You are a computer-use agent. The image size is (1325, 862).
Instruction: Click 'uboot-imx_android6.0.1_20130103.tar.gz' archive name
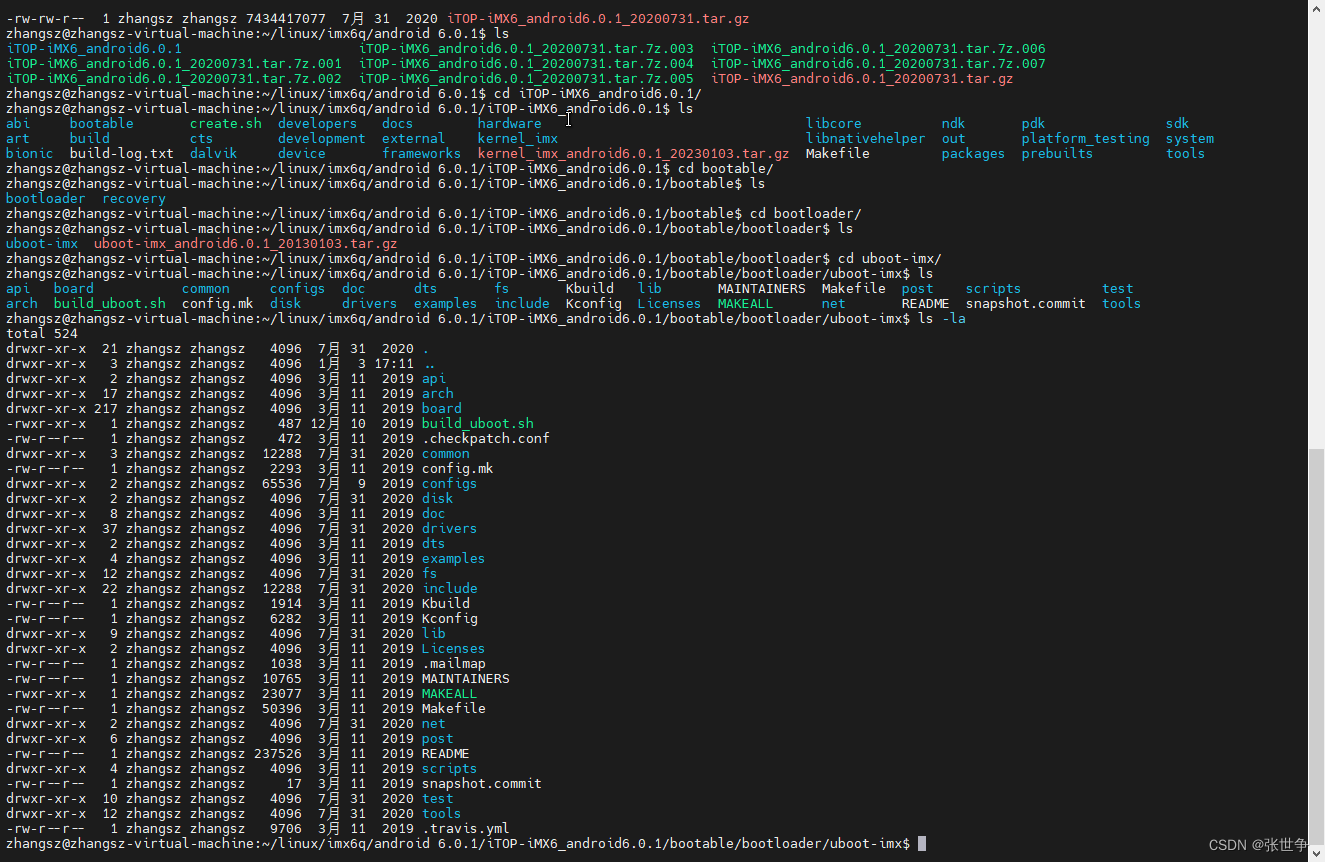click(x=246, y=244)
